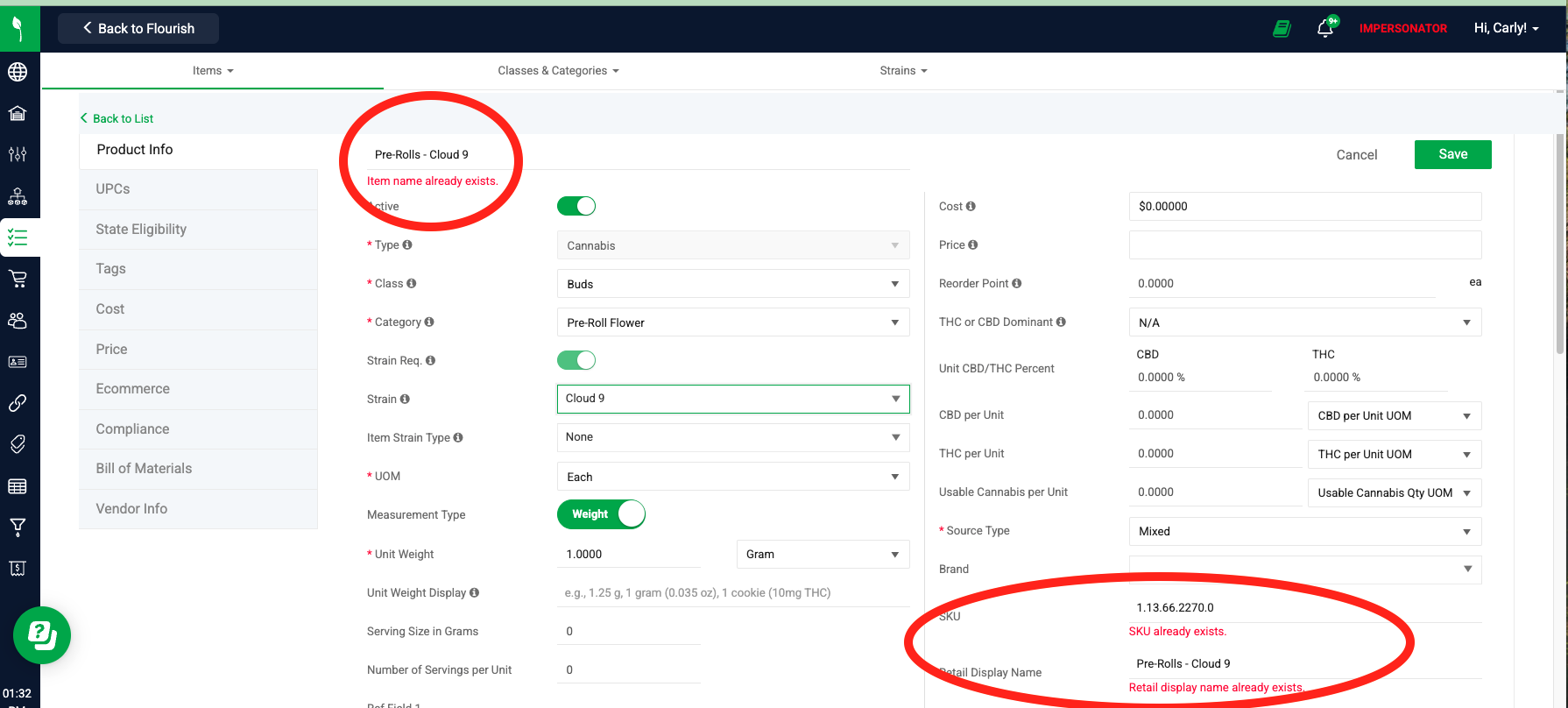Viewport: 1568px width, 708px height.
Task: Open the Strains menu
Action: [x=903, y=70]
